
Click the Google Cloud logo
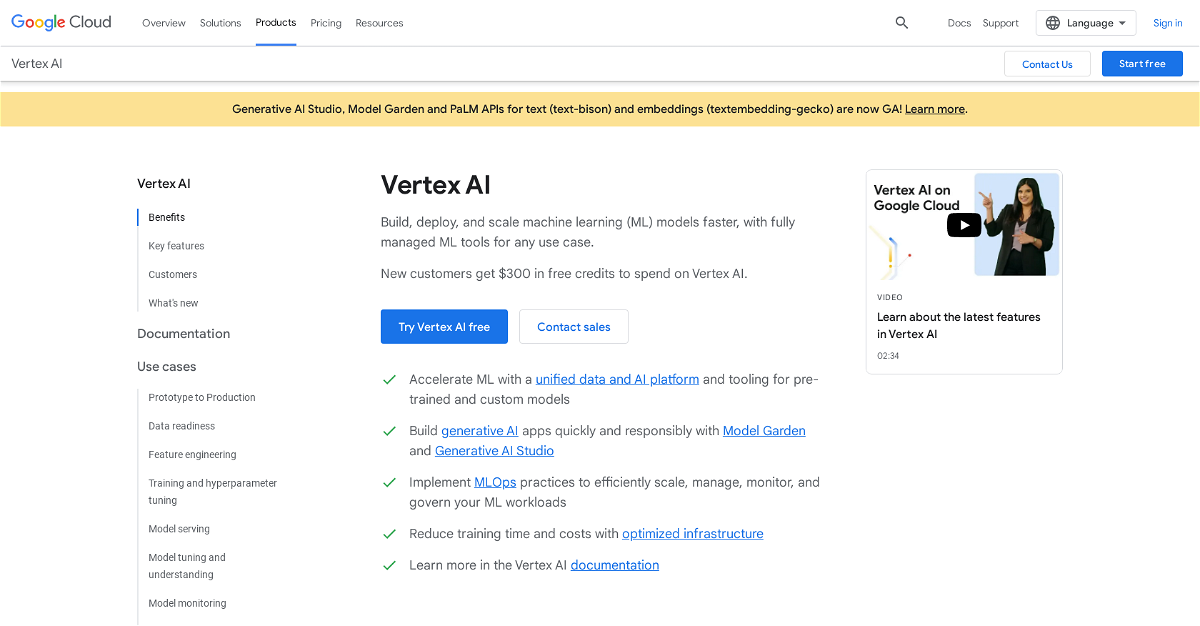click(x=62, y=22)
